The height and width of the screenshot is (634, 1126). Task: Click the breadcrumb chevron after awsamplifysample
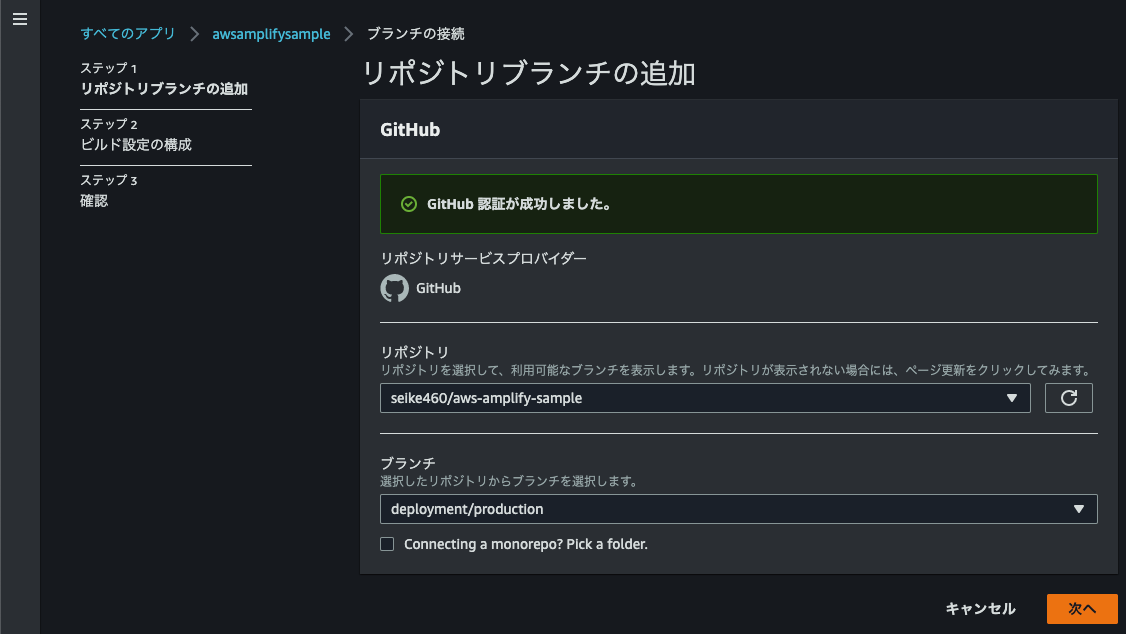[x=349, y=34]
